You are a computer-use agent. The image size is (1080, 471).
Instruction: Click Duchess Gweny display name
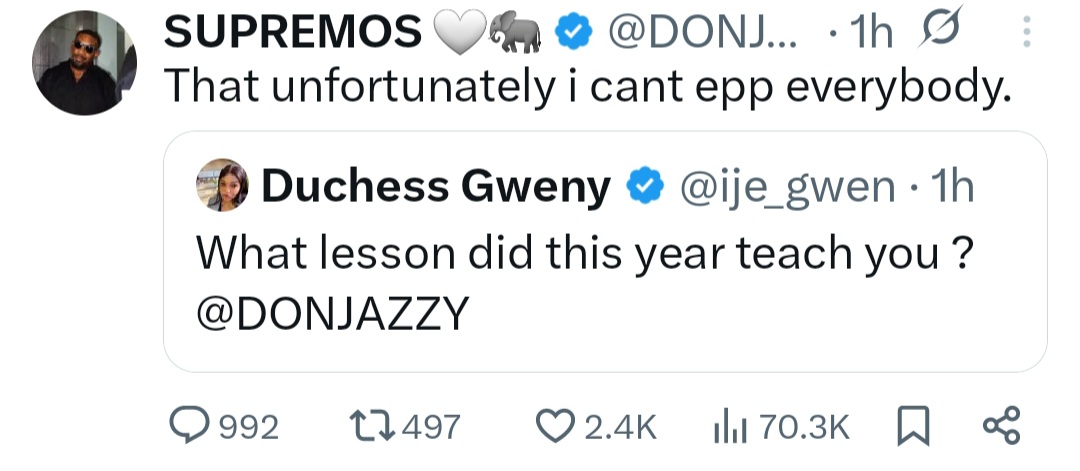pos(435,186)
